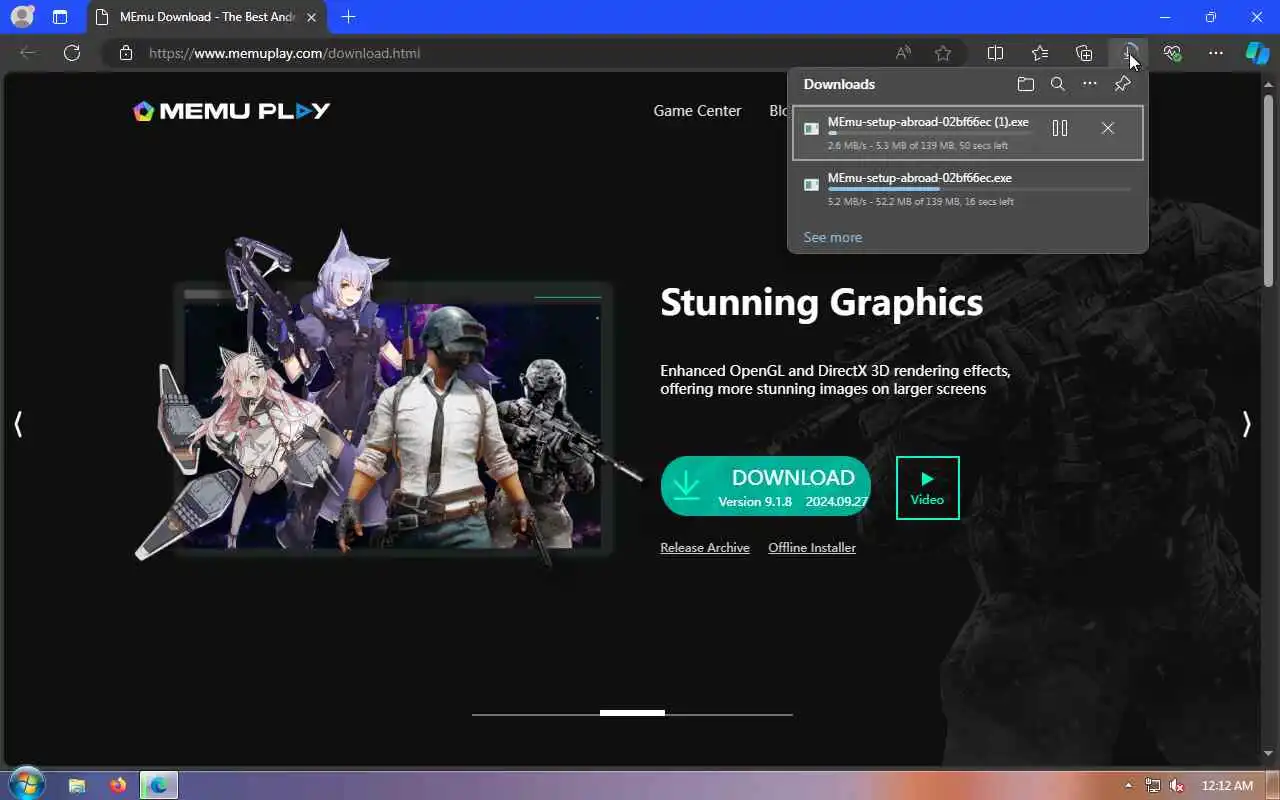Screen dimensions: 1280x800
Task: Click the address bar URL
Action: [284, 53]
